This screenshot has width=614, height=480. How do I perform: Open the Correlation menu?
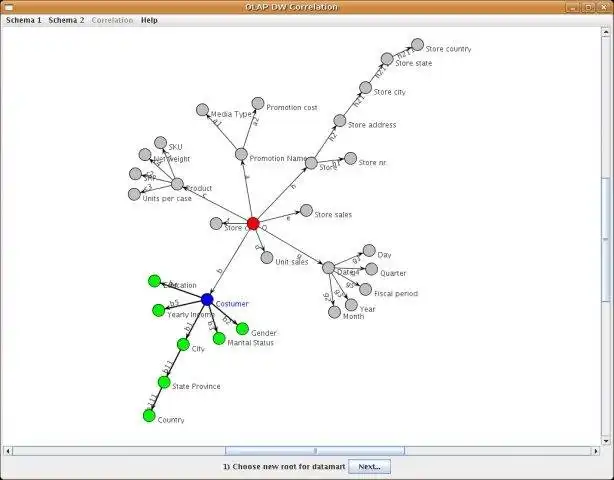[112, 20]
